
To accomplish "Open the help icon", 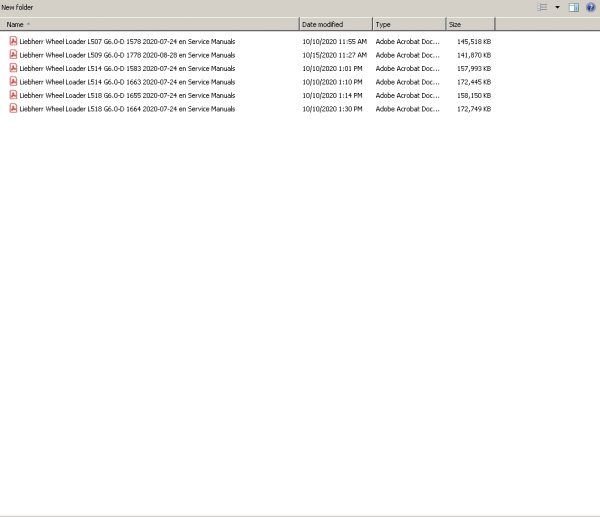I will 590,7.
